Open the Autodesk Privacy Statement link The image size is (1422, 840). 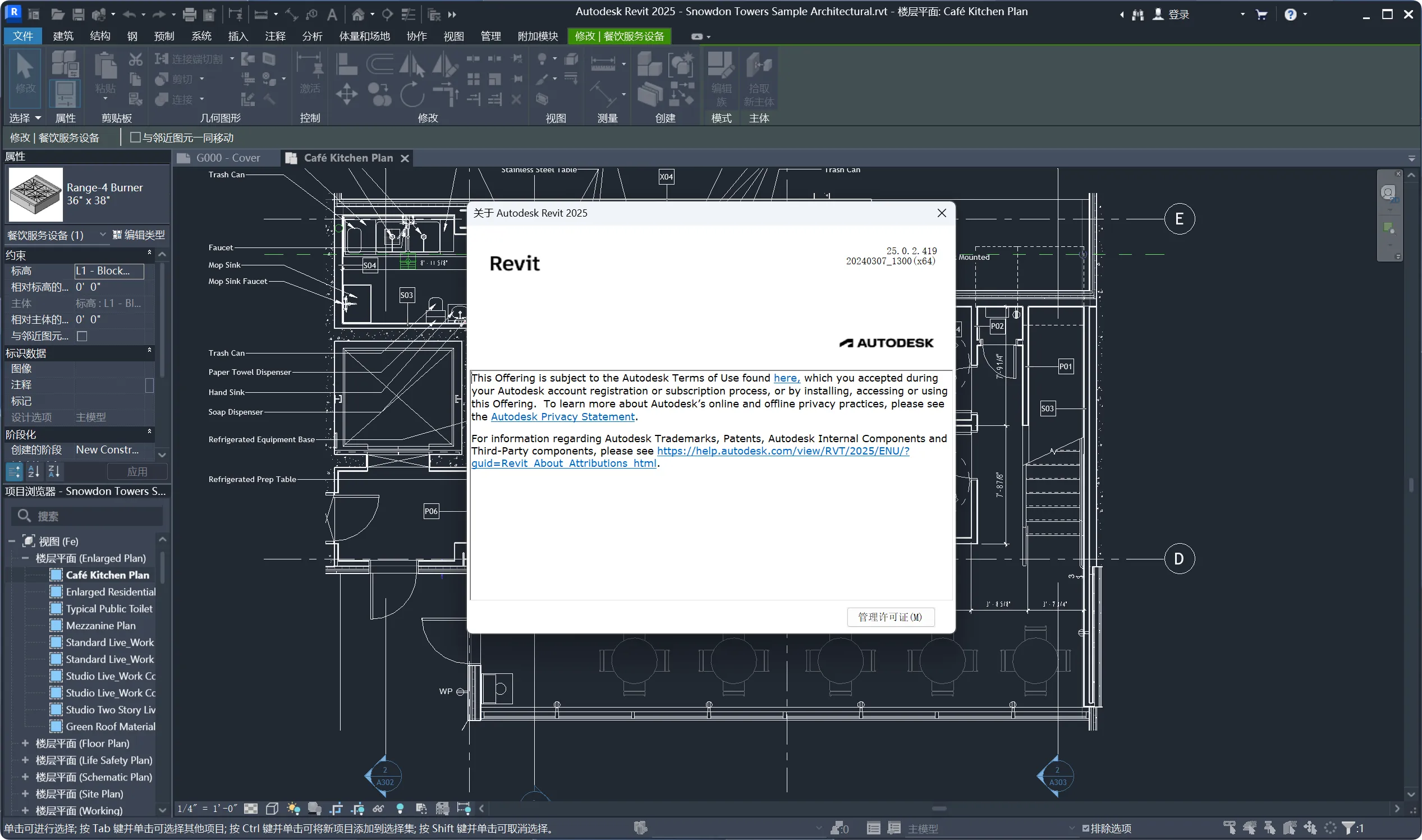coord(562,416)
